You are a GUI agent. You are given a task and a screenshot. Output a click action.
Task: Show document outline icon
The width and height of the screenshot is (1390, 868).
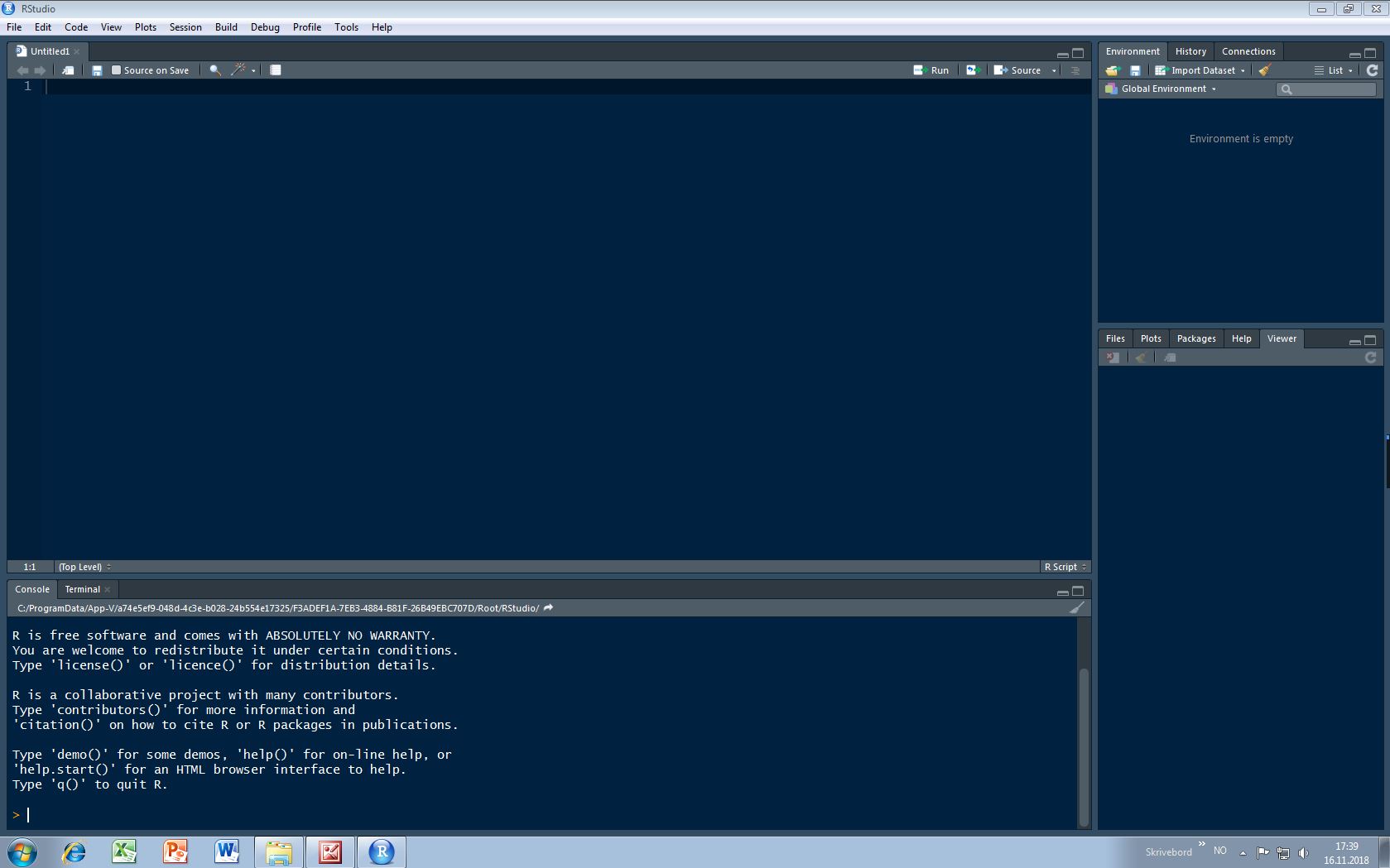click(x=1075, y=70)
